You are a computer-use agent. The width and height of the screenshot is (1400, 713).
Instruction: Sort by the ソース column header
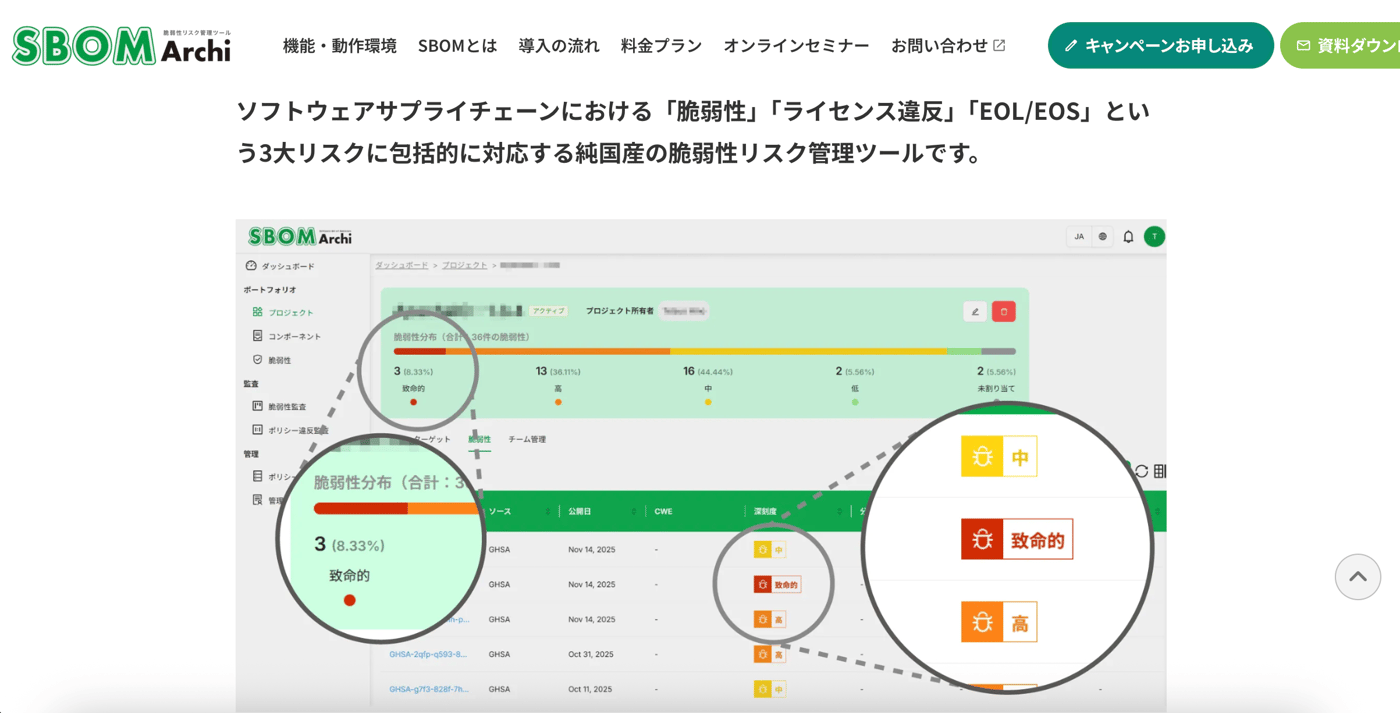(x=500, y=511)
